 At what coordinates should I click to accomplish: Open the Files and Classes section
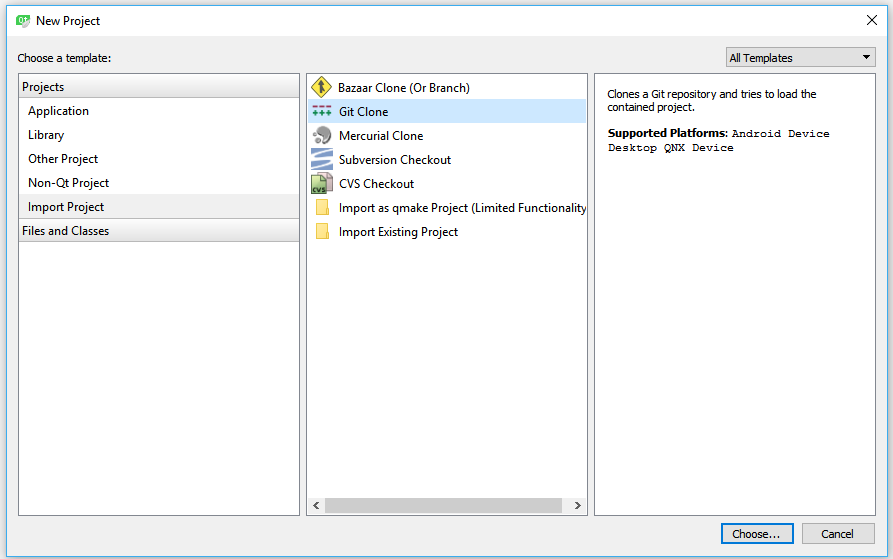158,231
